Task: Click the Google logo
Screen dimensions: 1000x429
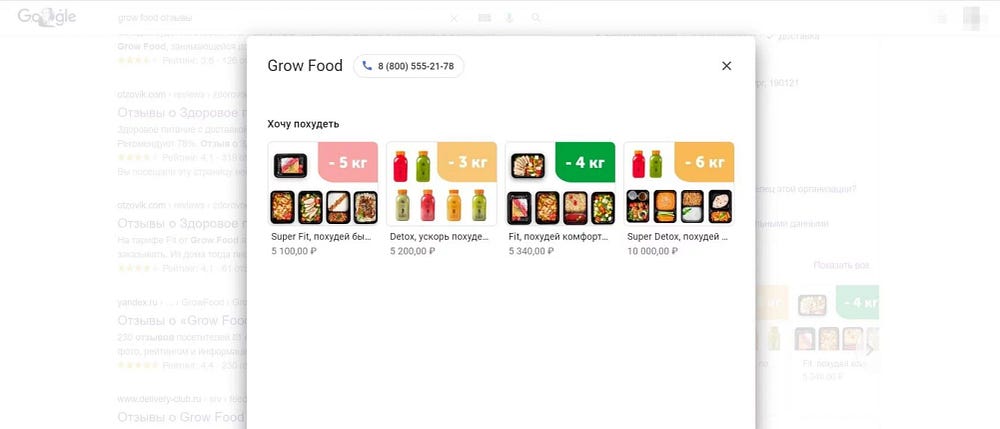Action: click(47, 18)
